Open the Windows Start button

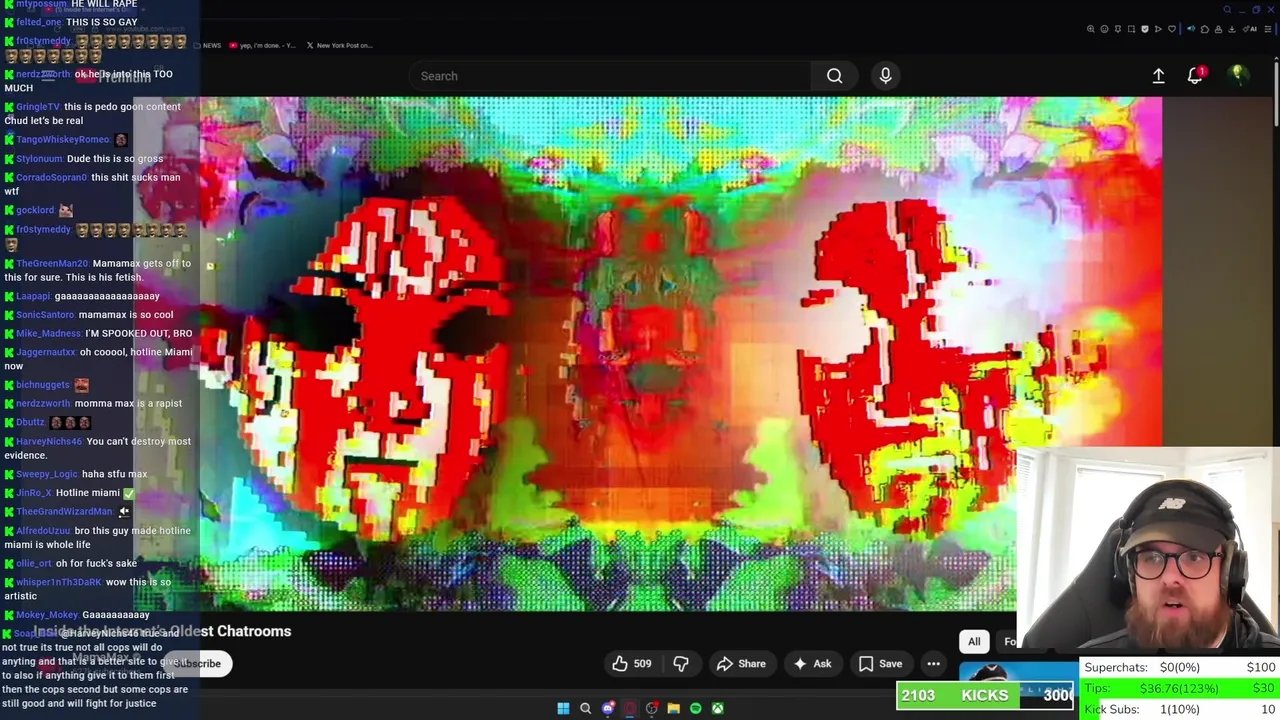point(563,708)
